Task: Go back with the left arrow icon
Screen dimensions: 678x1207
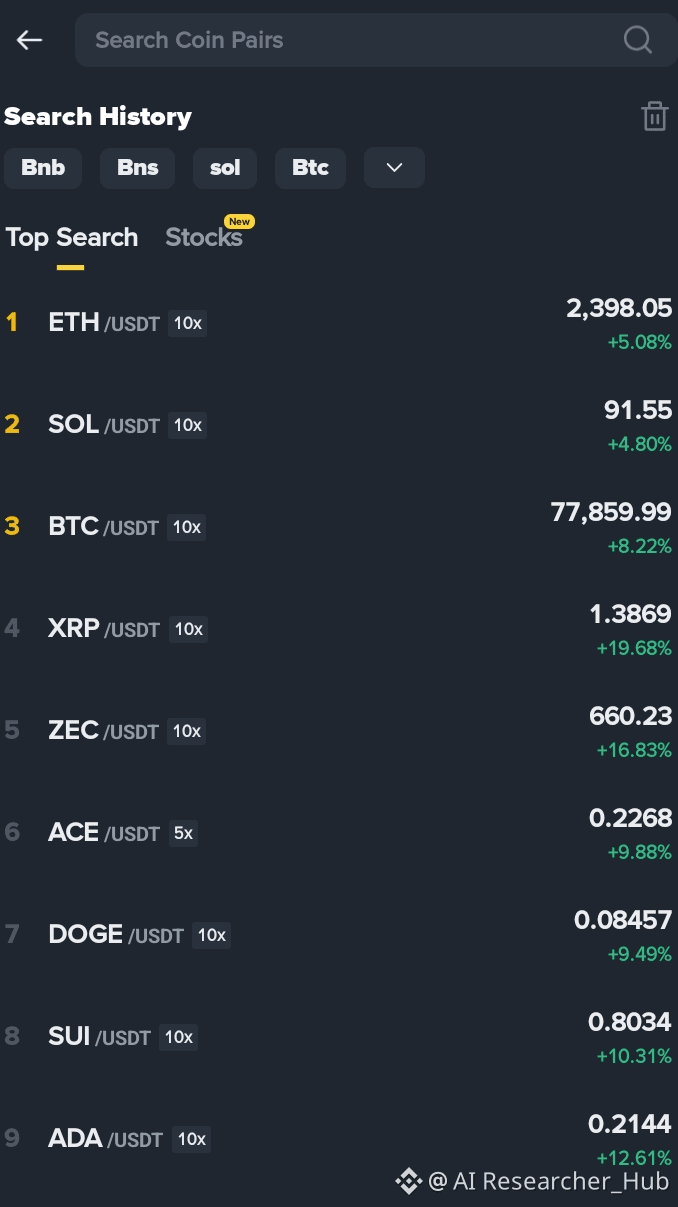Action: click(29, 40)
